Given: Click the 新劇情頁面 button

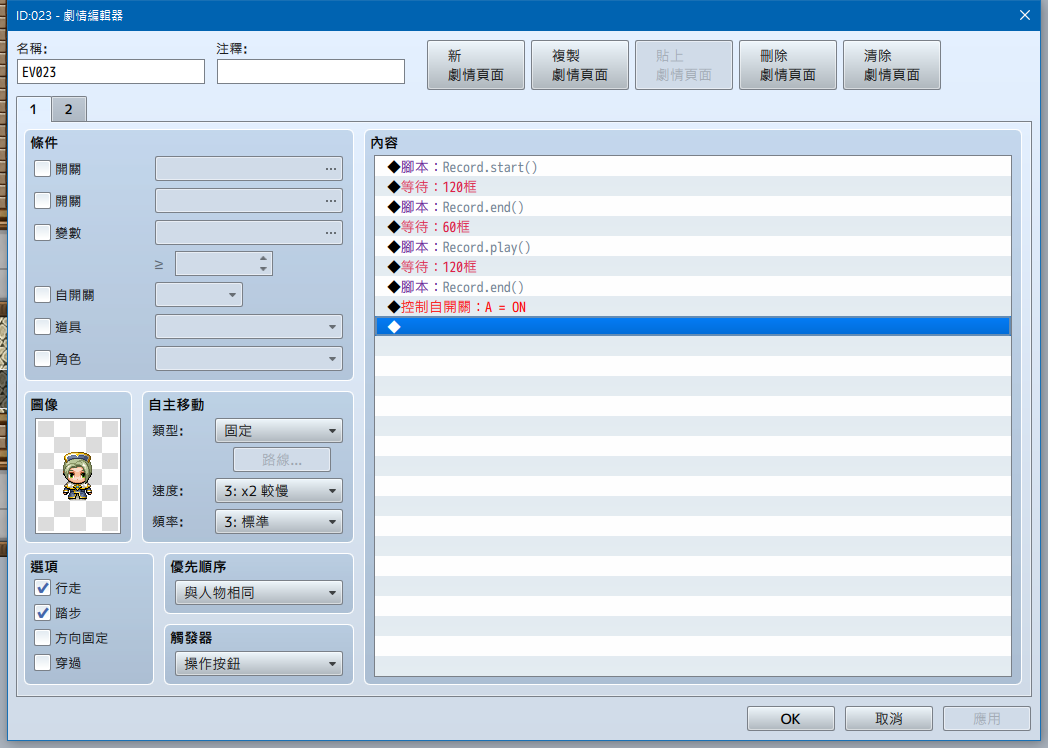Looking at the screenshot, I should pyautogui.click(x=476, y=65).
